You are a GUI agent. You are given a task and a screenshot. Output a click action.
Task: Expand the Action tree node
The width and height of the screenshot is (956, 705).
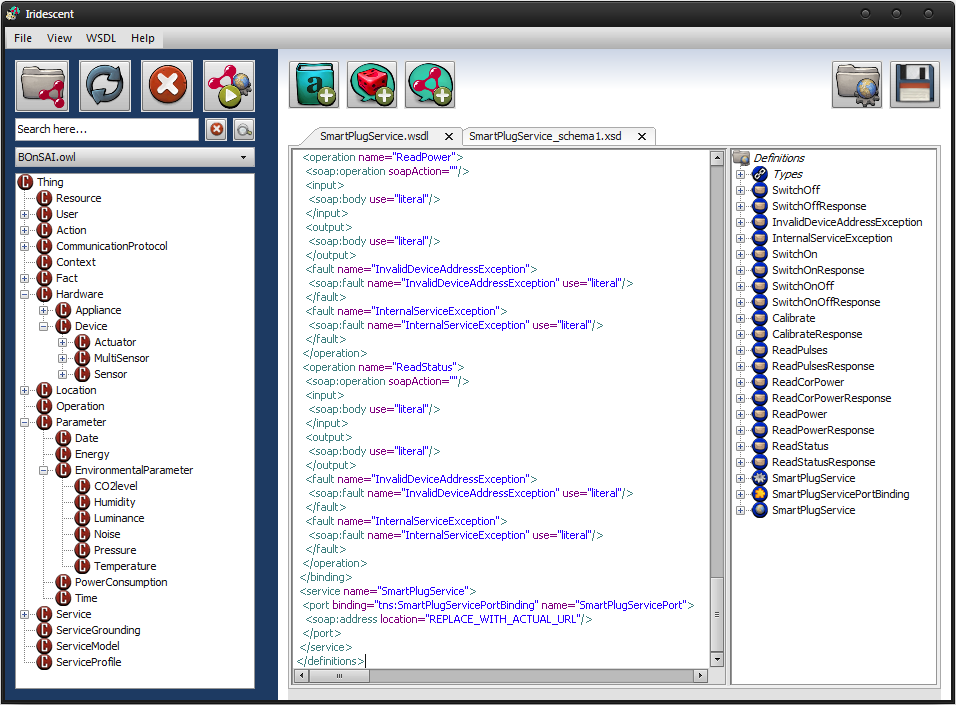pos(24,231)
